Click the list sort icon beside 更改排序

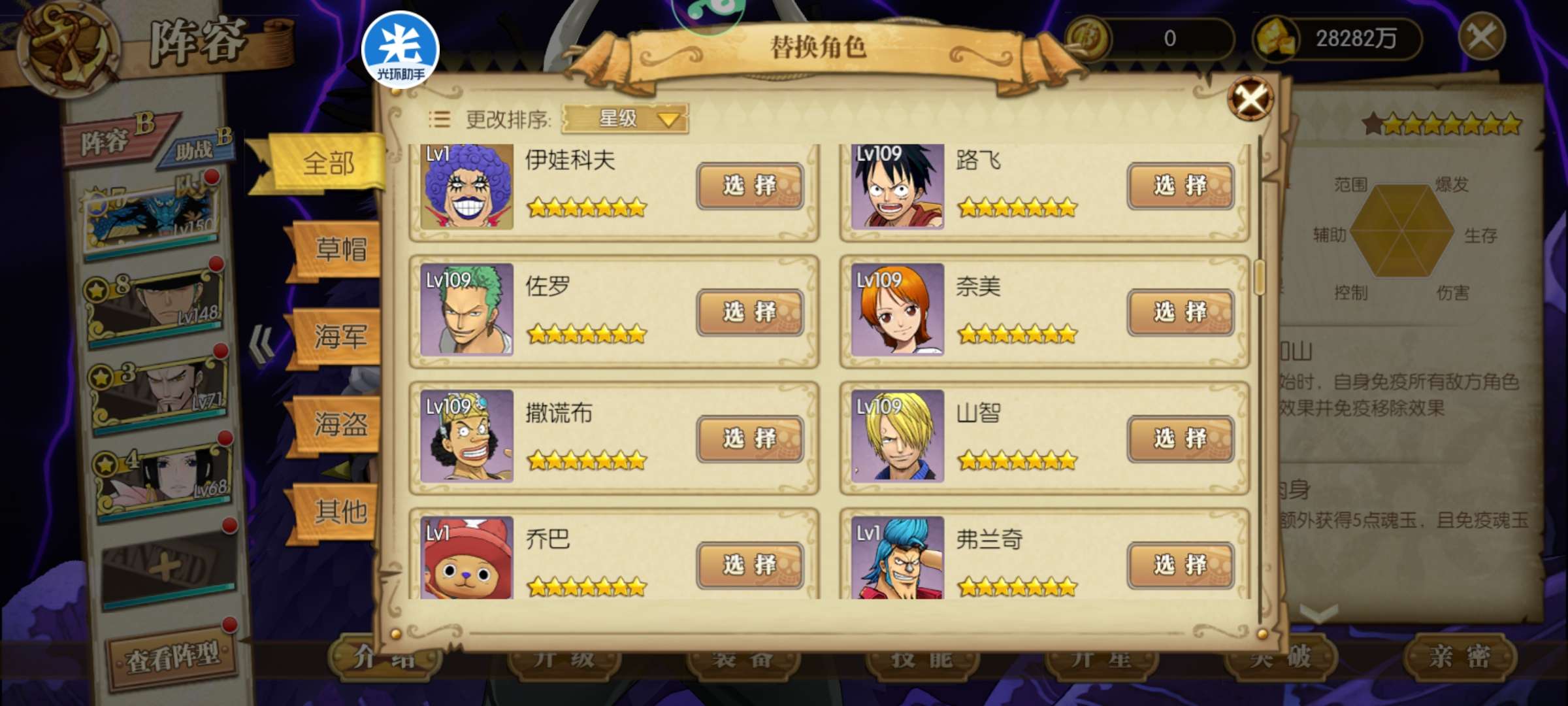[439, 120]
